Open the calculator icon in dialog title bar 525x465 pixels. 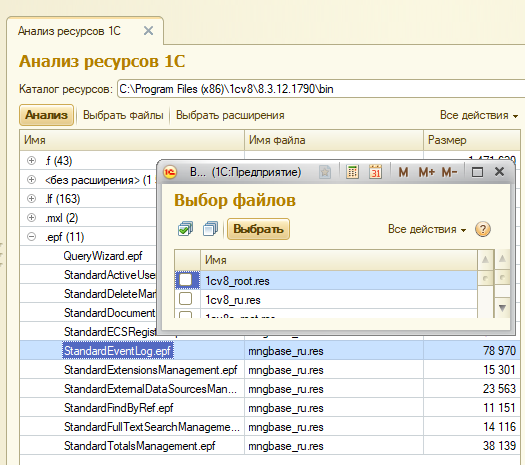pyautogui.click(x=352, y=172)
